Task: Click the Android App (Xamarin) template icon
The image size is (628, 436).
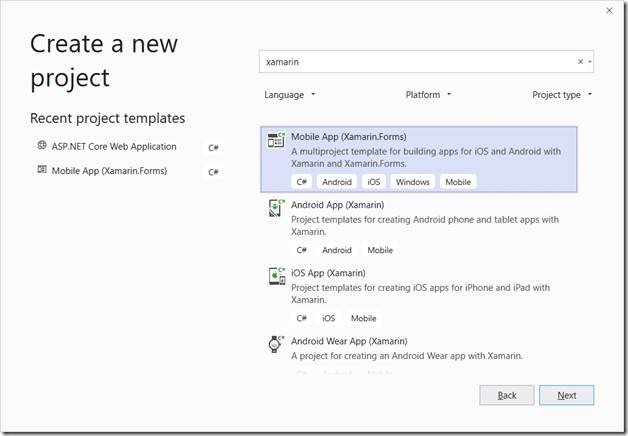Action: point(275,208)
